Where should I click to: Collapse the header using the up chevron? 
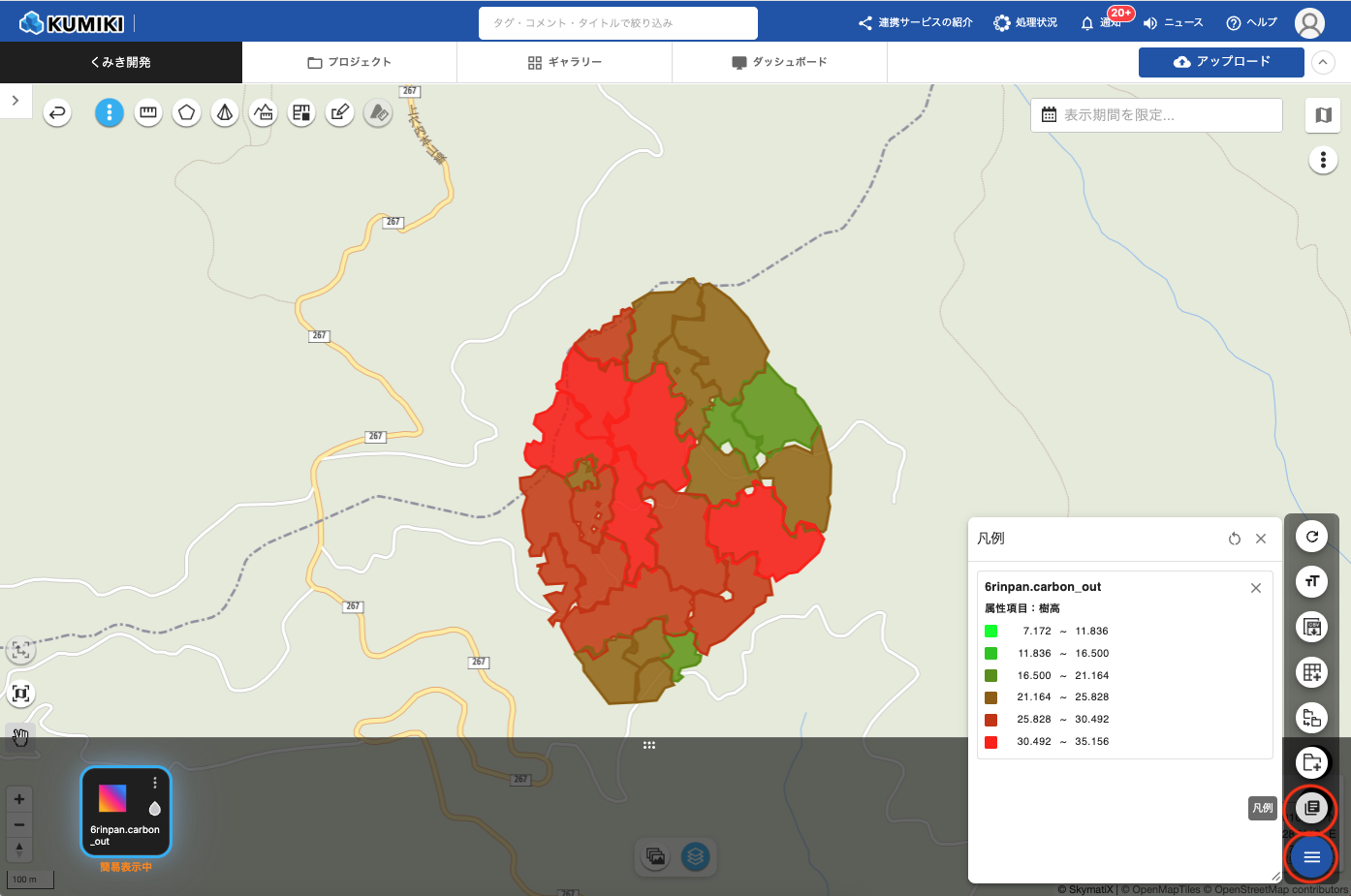pyautogui.click(x=1323, y=62)
